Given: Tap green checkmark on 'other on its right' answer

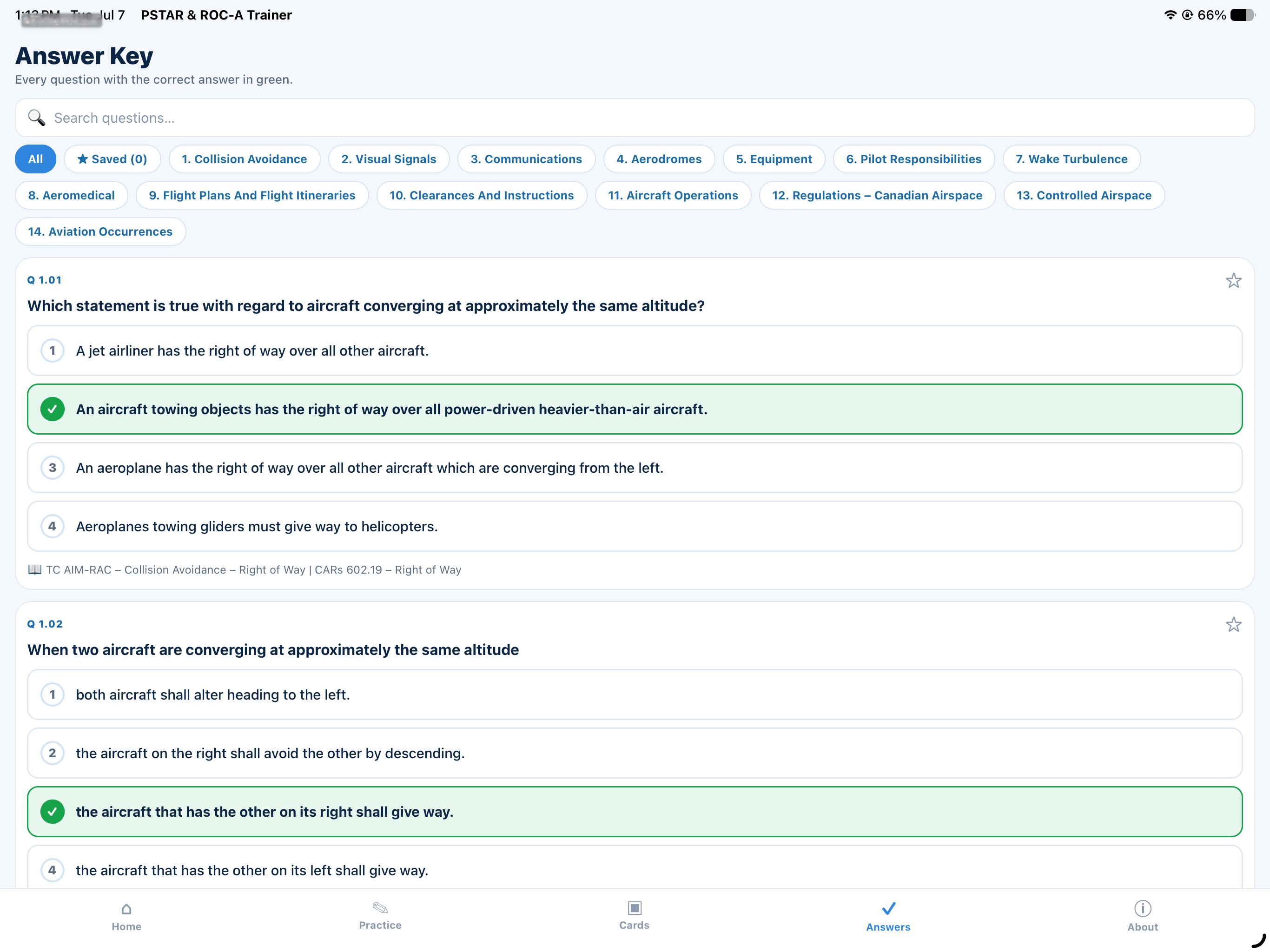Looking at the screenshot, I should 52,811.
